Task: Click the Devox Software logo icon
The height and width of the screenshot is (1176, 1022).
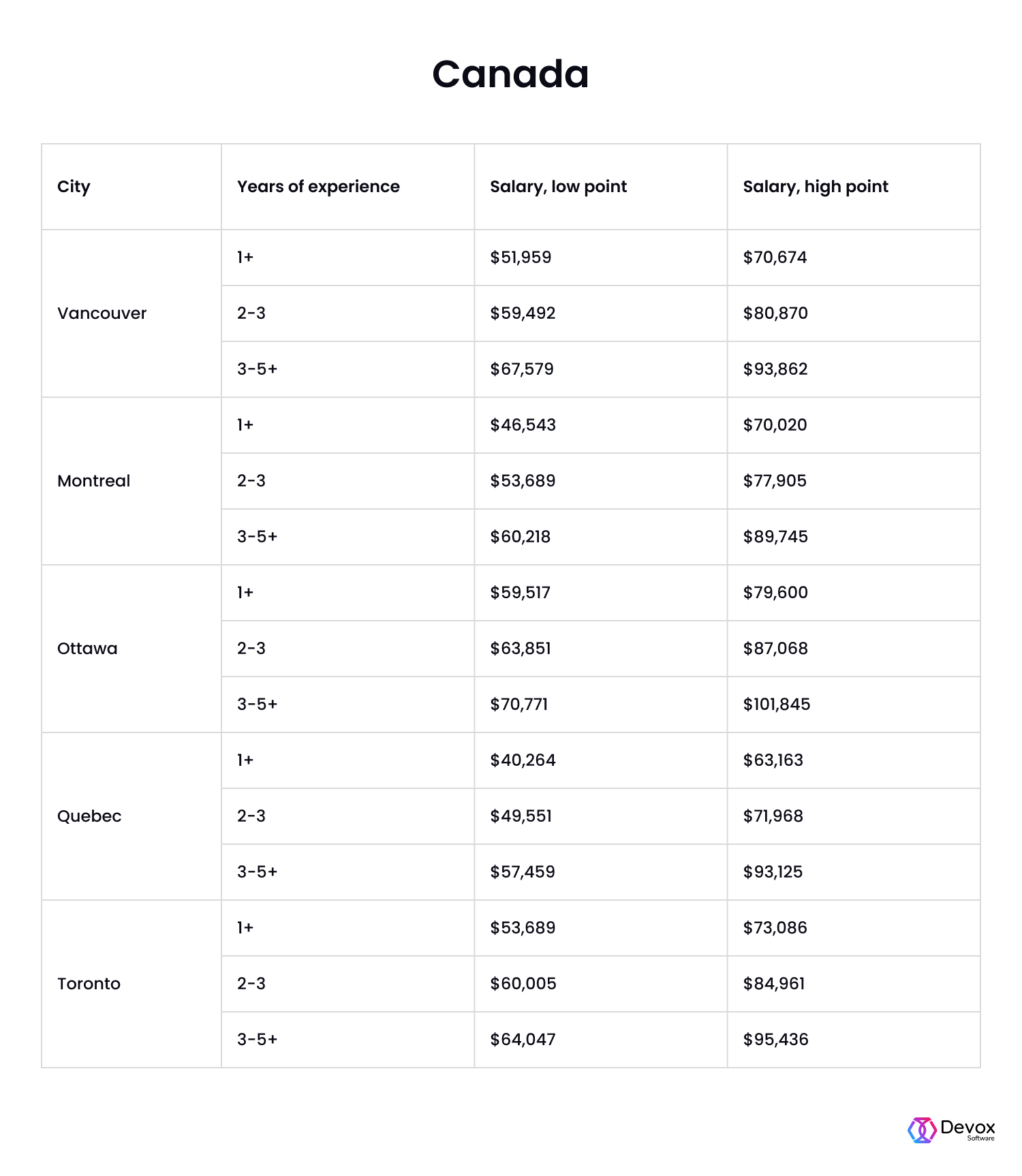Action: click(x=922, y=1130)
